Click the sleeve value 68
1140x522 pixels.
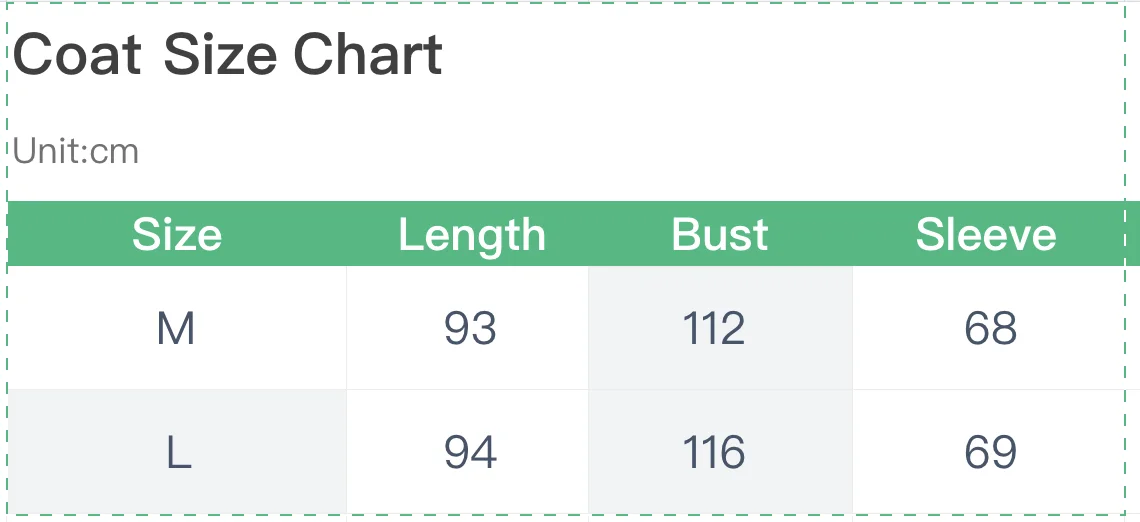pyautogui.click(x=990, y=328)
